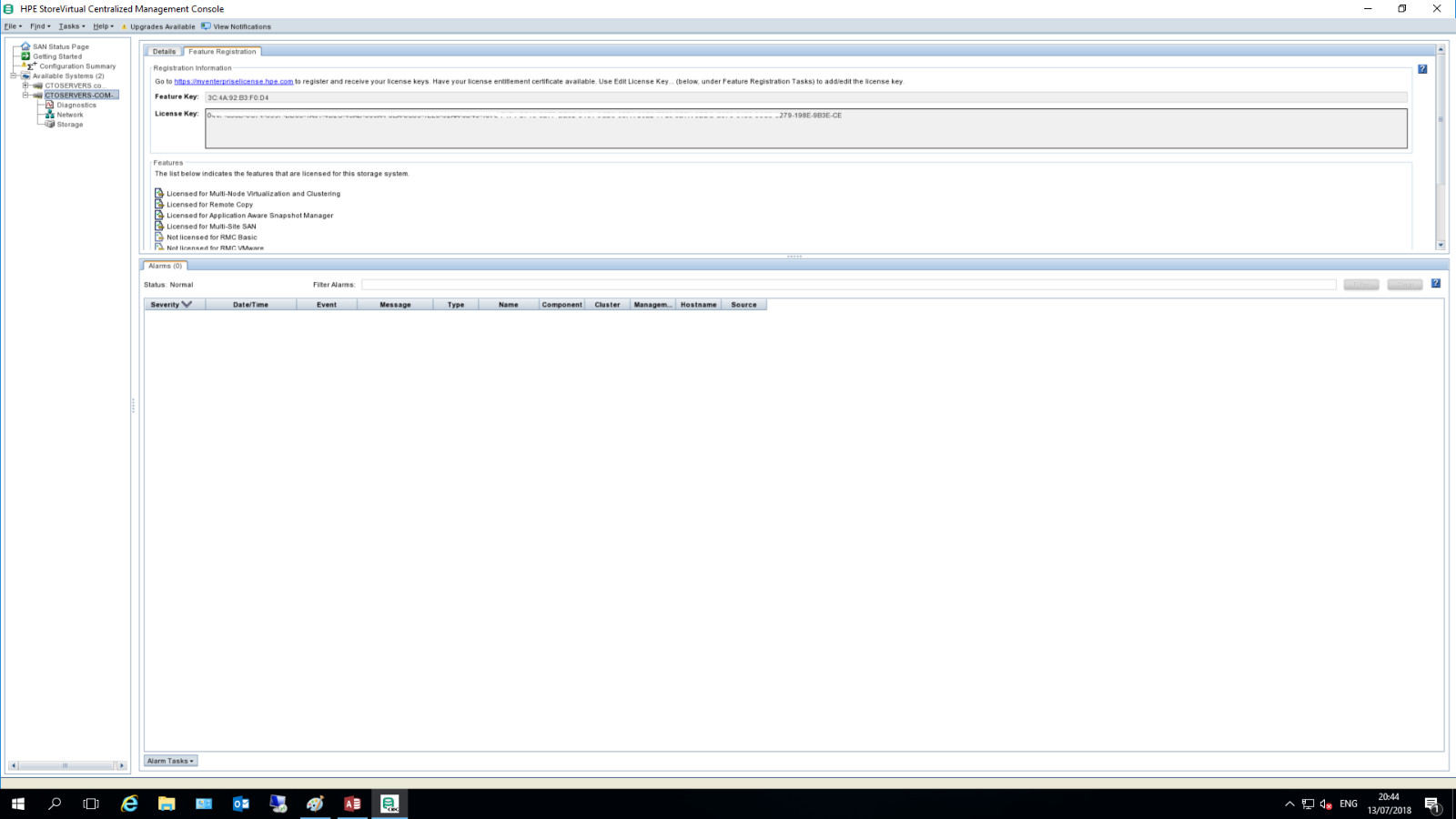The width and height of the screenshot is (1456, 819).
Task: Switch to the Details tab
Action: tap(164, 52)
